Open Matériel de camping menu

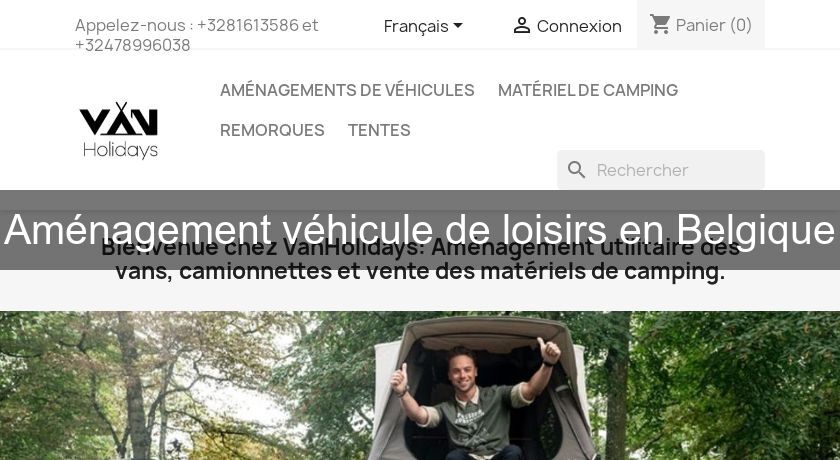(x=588, y=90)
